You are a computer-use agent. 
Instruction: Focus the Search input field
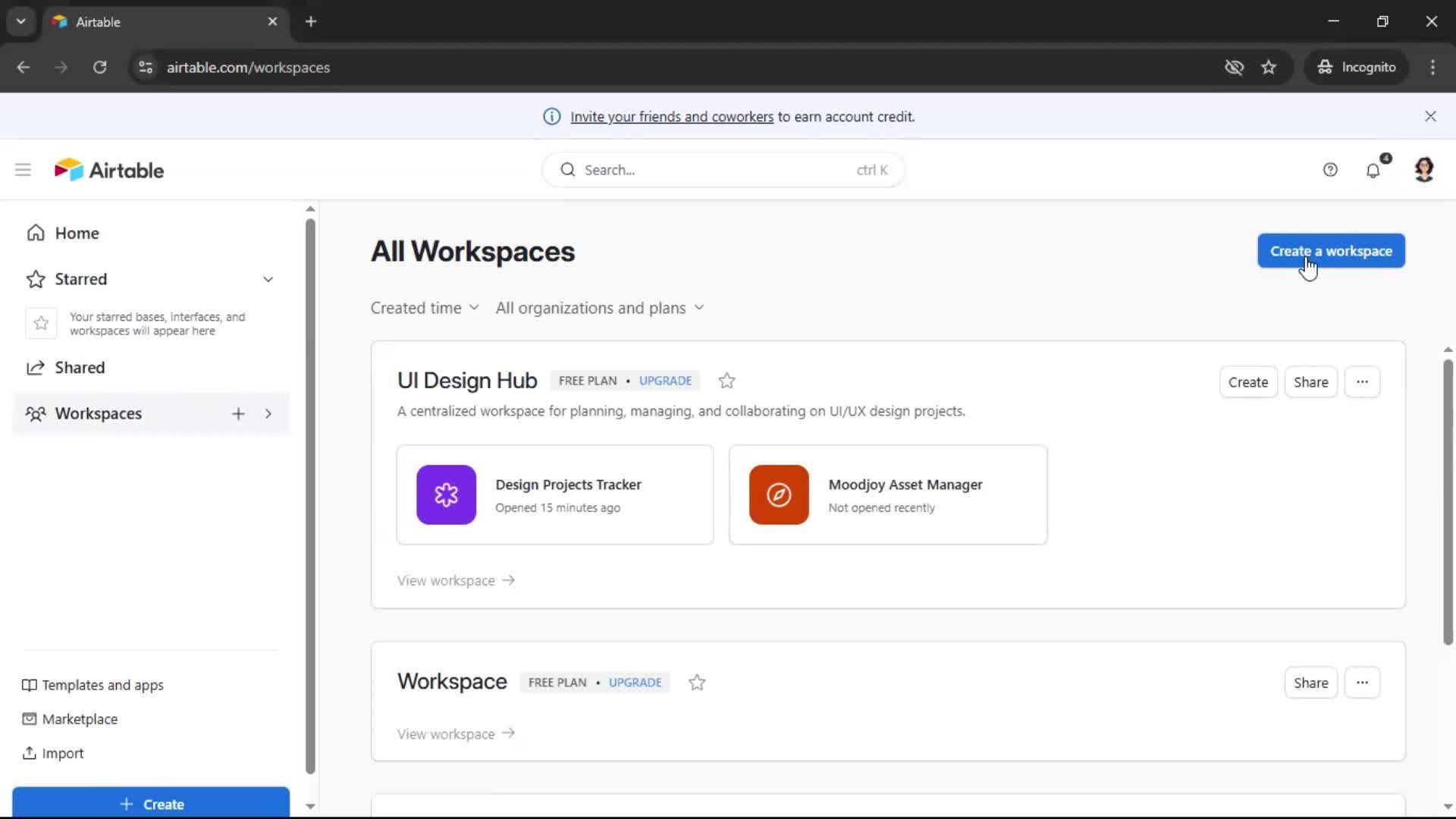pyautogui.click(x=723, y=170)
